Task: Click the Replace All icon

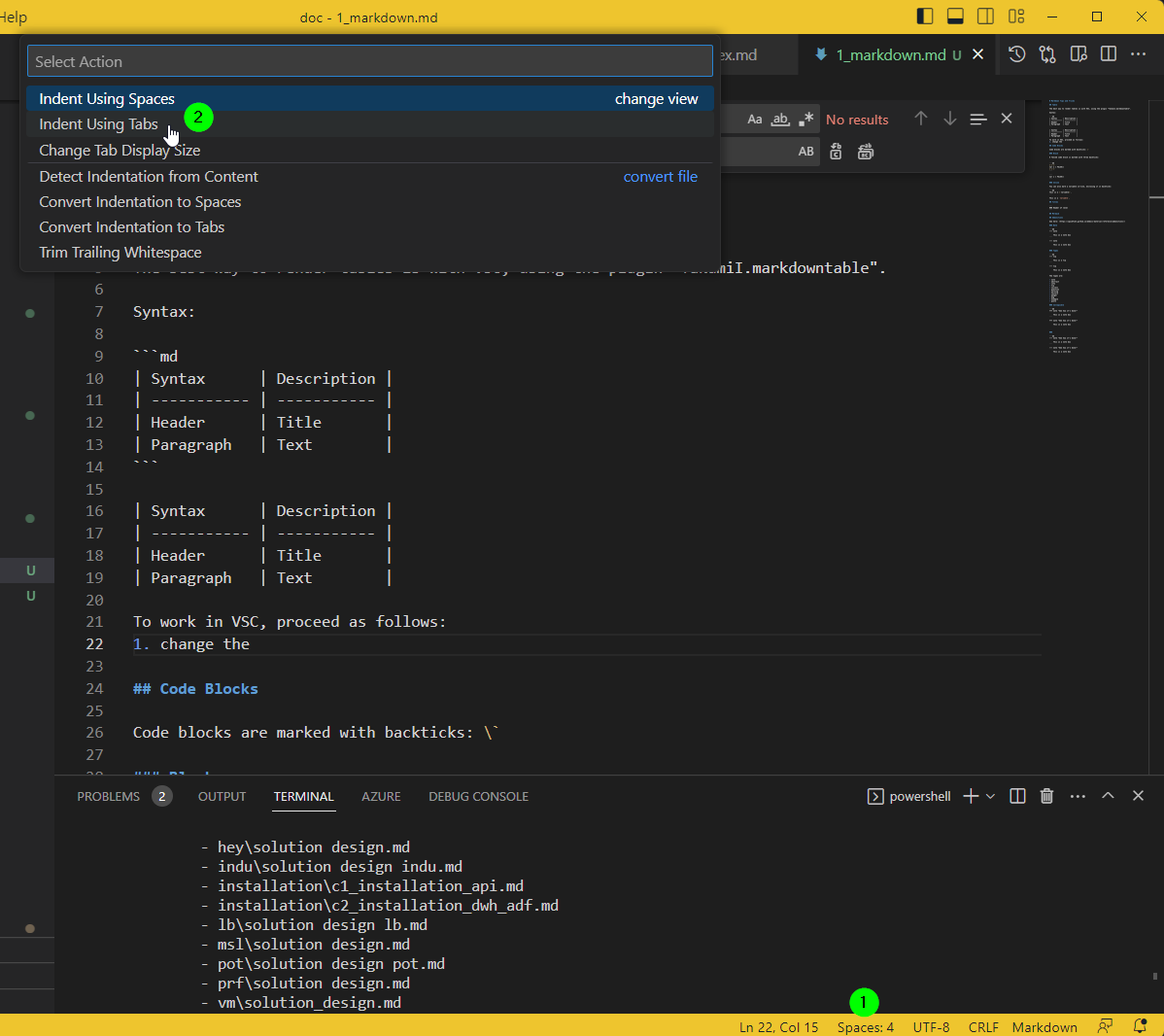Action: point(866,152)
